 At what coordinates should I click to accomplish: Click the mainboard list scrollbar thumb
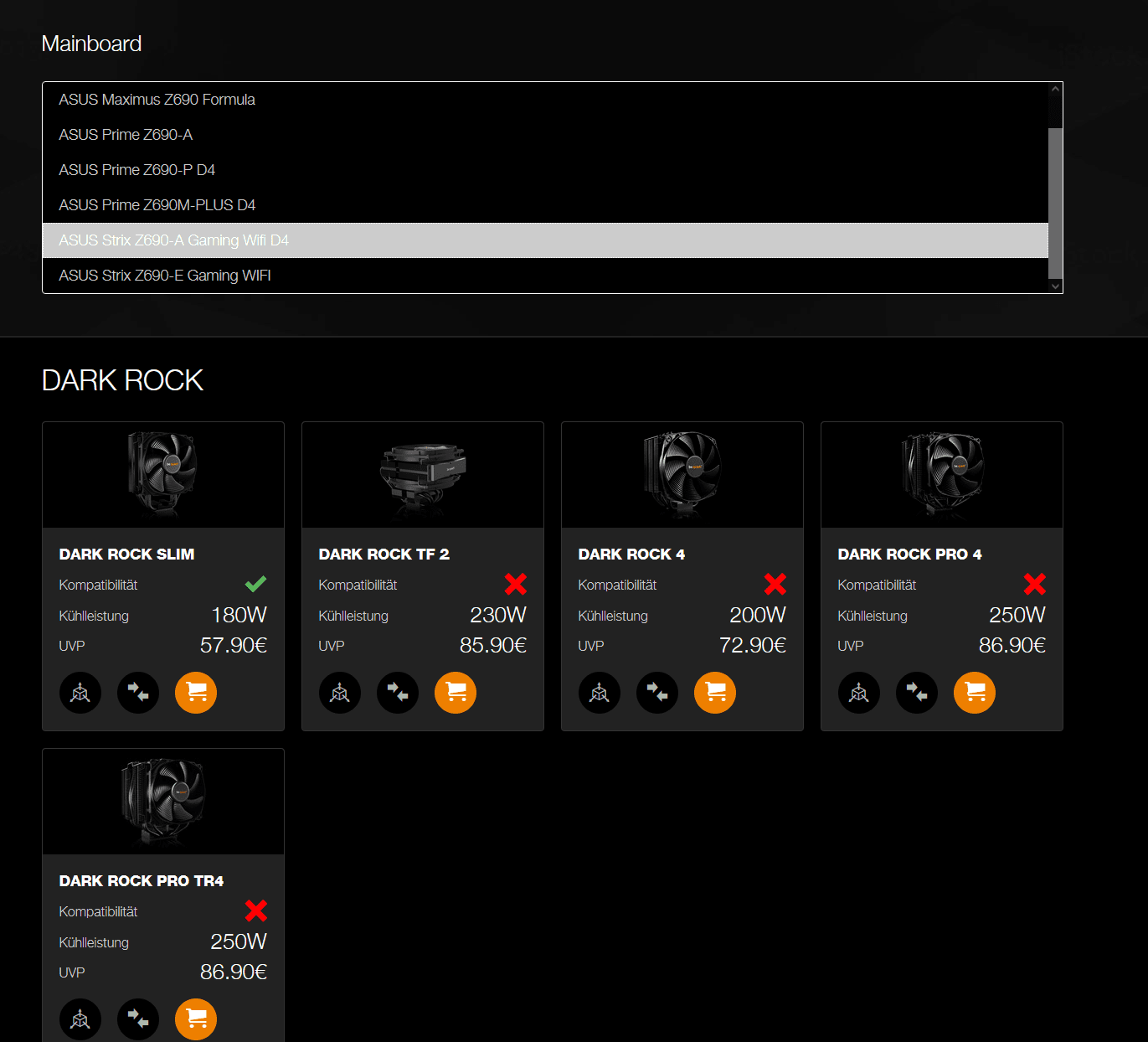tap(1055, 203)
